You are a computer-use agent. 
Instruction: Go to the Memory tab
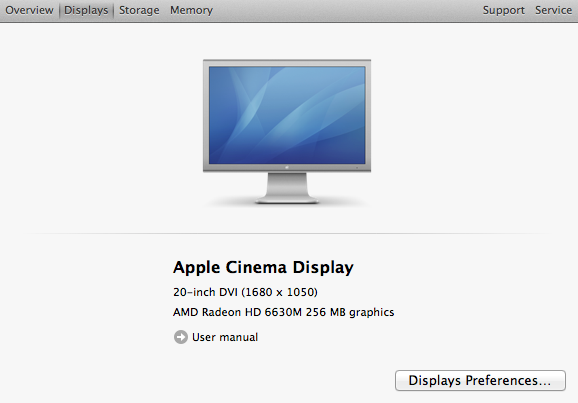coord(191,10)
